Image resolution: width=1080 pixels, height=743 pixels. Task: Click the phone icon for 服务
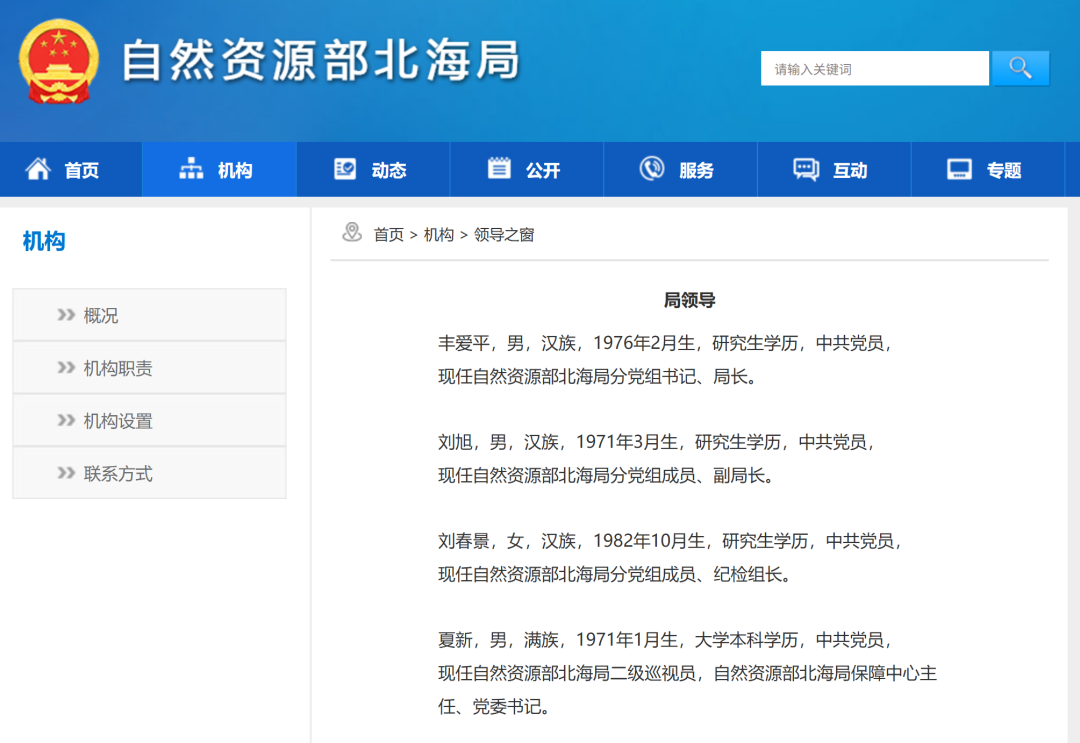point(652,169)
